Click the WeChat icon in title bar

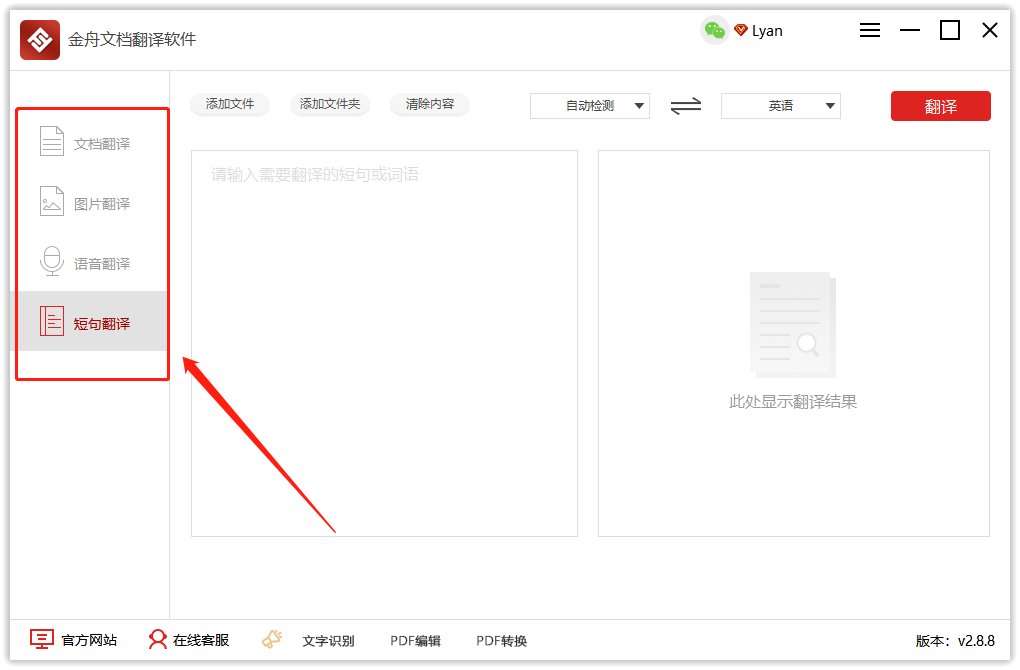714,30
